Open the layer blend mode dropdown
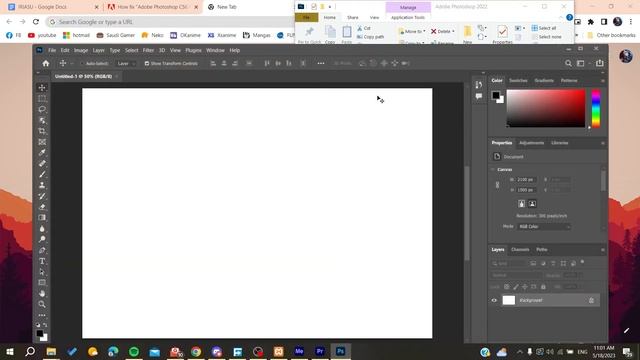This screenshot has width=640, height=360. (516, 276)
